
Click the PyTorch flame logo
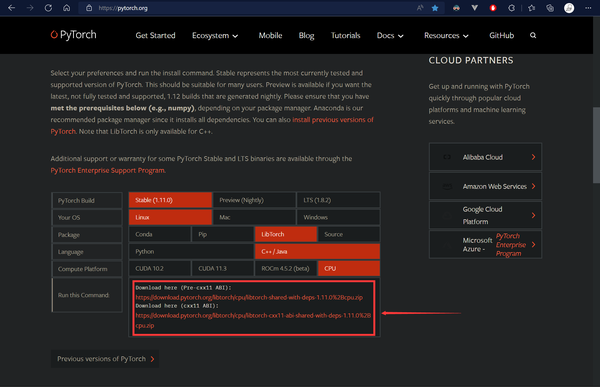(54, 34)
